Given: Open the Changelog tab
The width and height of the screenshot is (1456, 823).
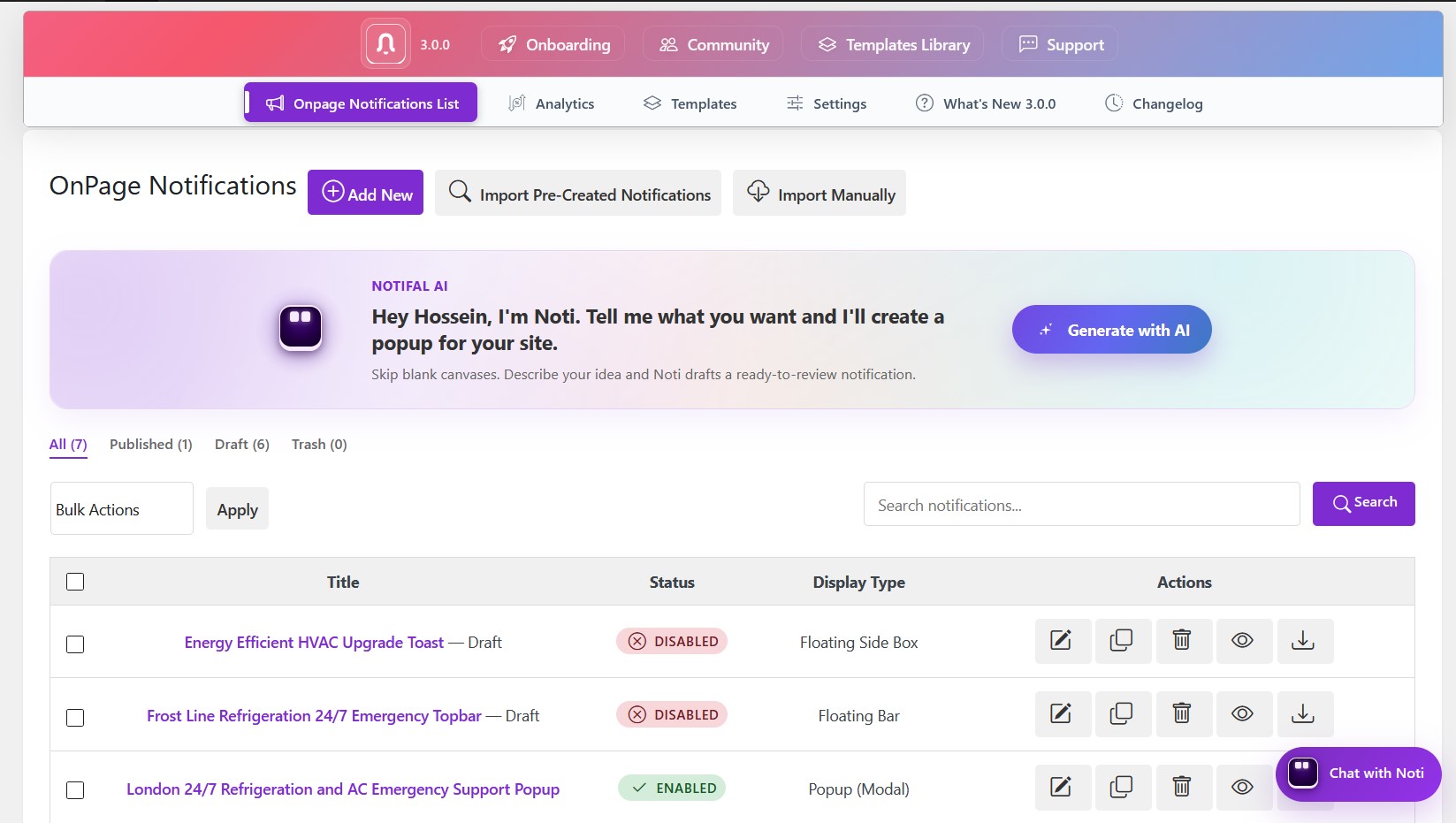Looking at the screenshot, I should point(1154,103).
